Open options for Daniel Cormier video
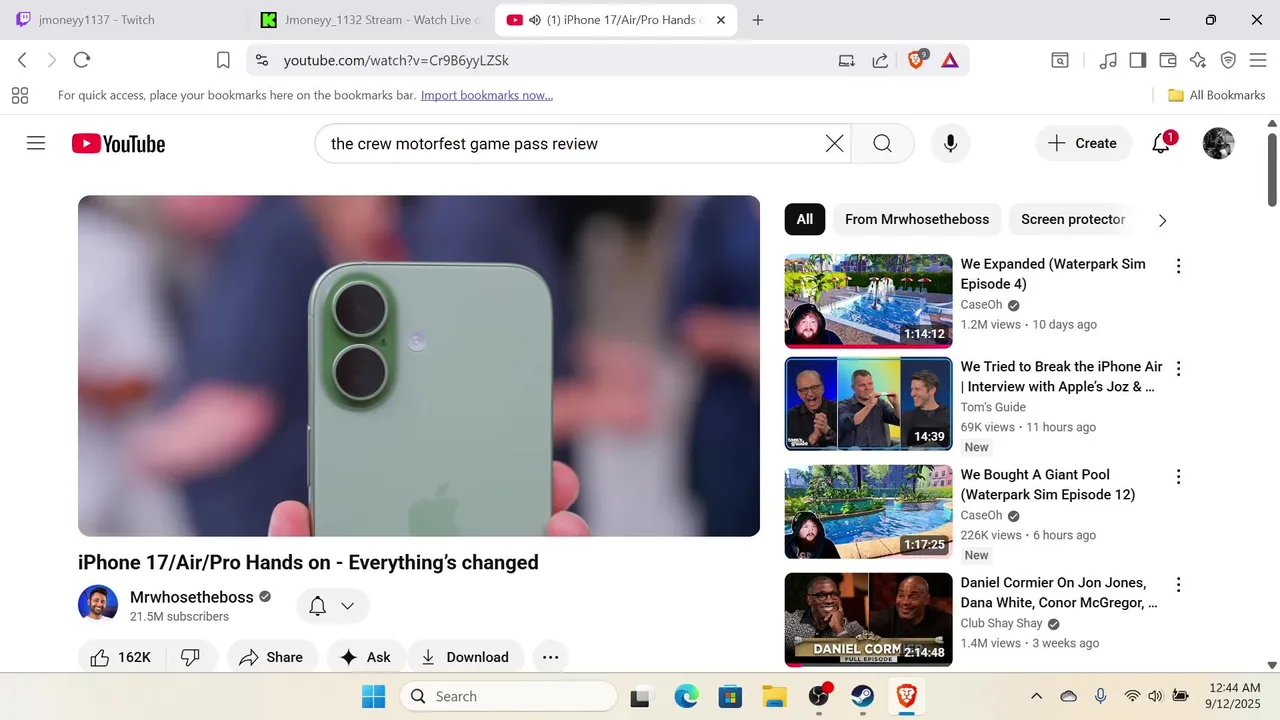This screenshot has width=1280, height=720. (1178, 584)
